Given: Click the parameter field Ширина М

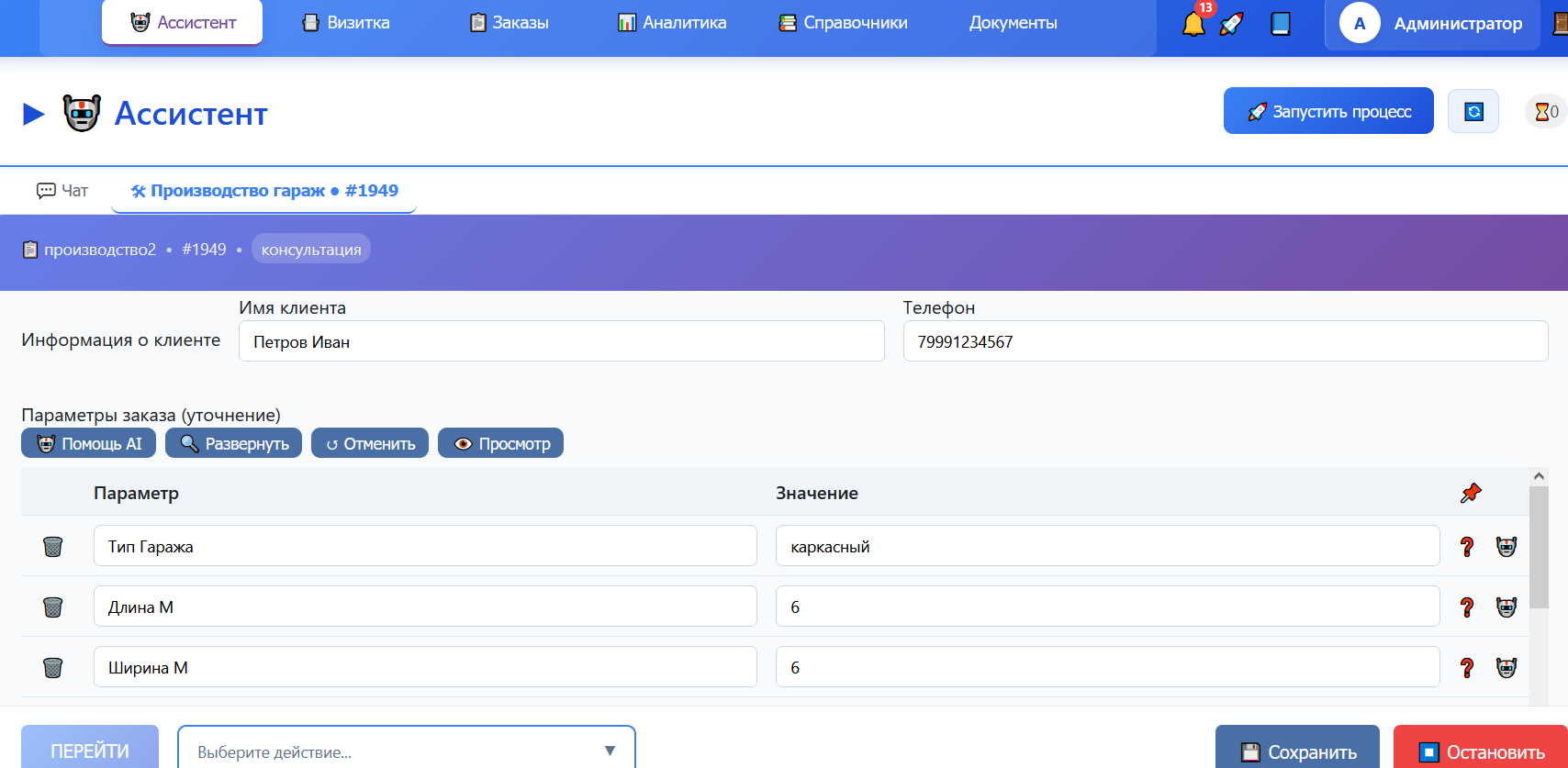Looking at the screenshot, I should 425,667.
